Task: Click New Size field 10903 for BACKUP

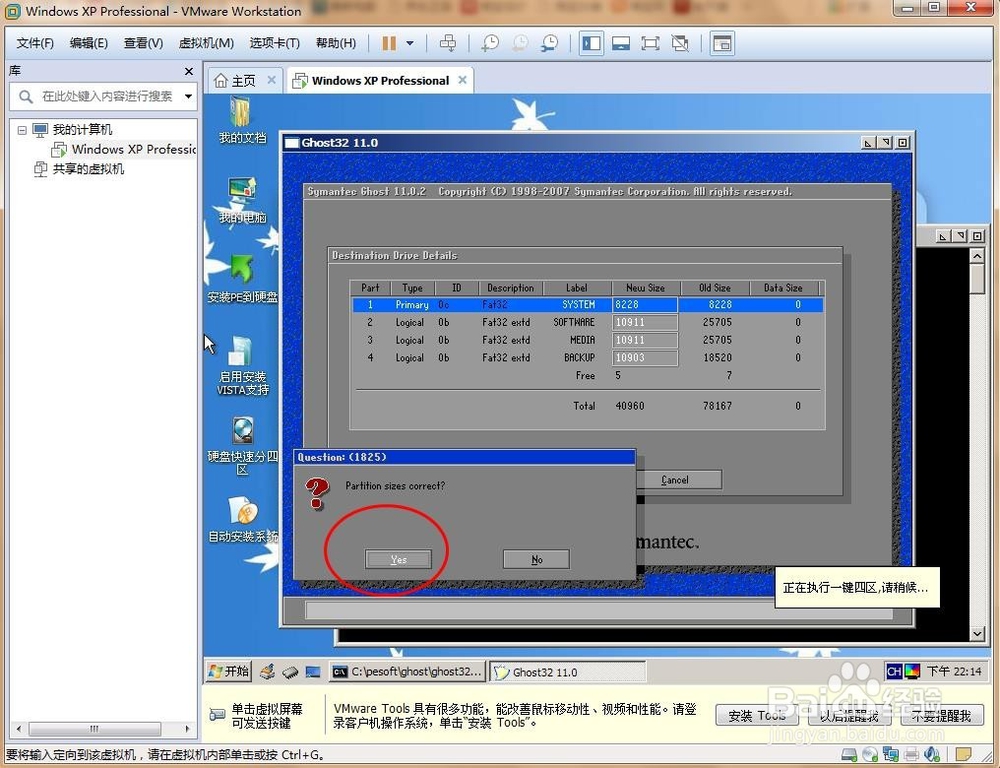Action: coord(645,358)
